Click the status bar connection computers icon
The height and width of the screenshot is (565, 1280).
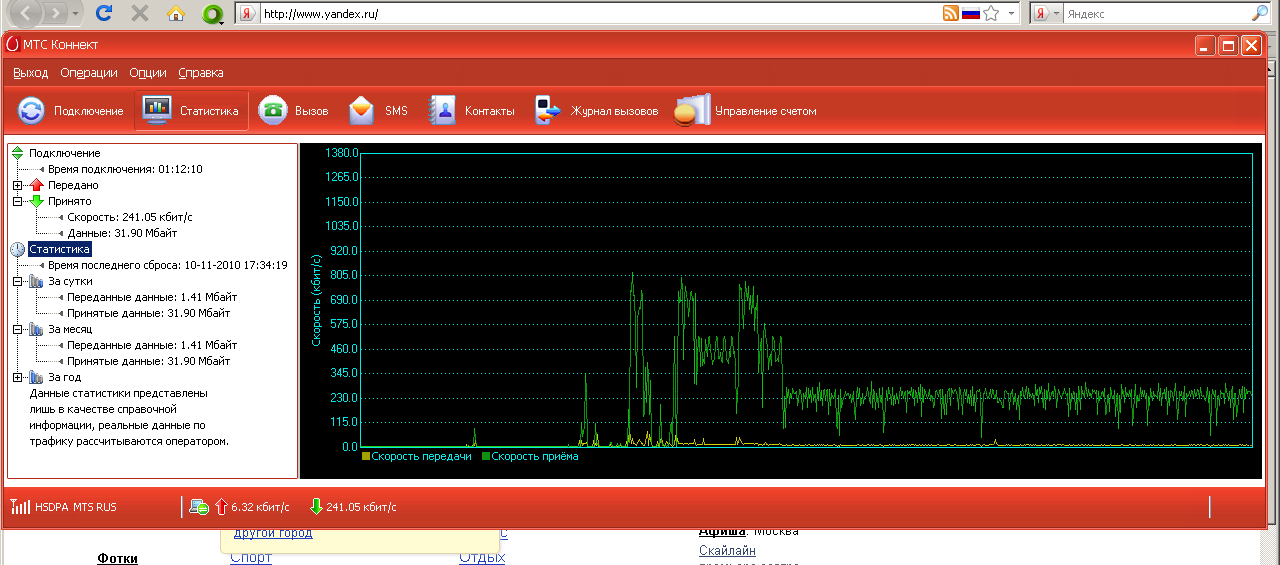(x=199, y=507)
